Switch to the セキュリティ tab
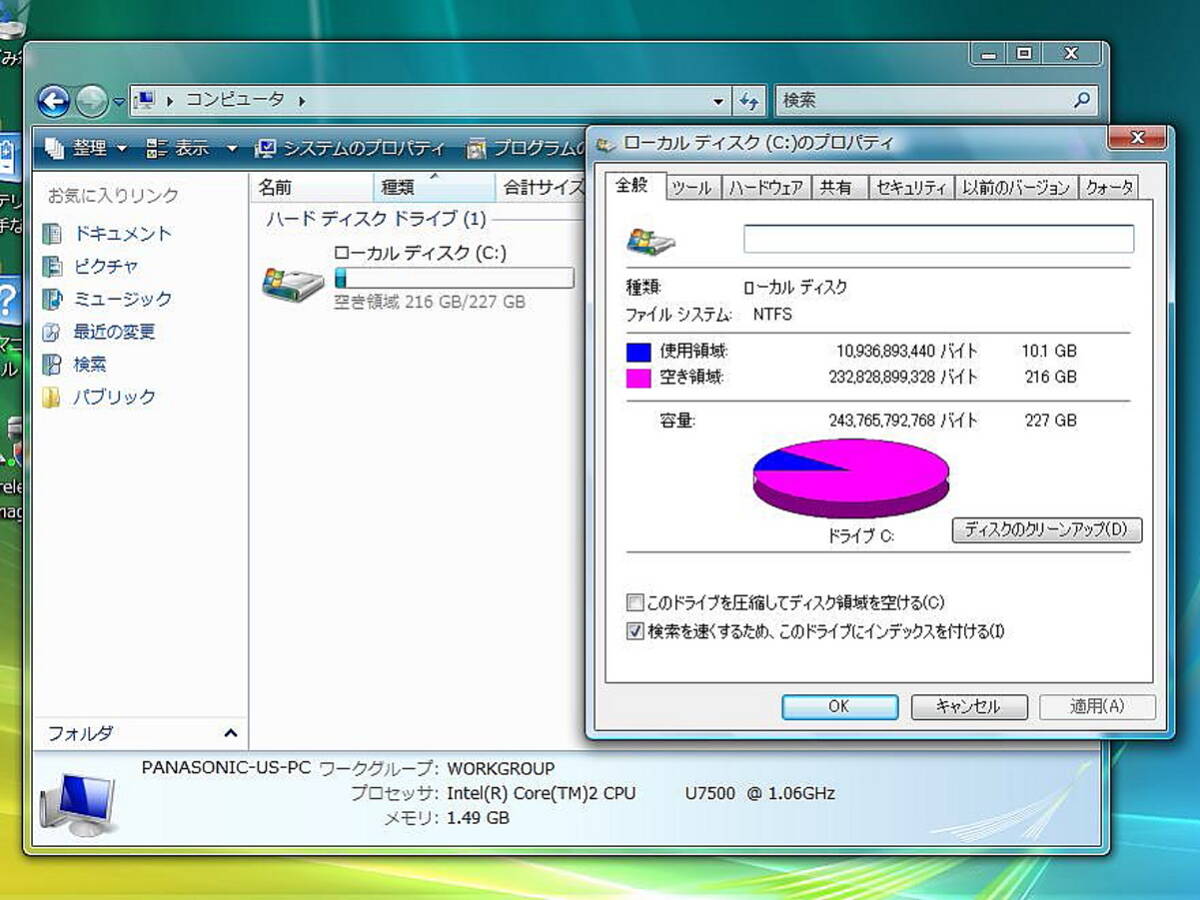This screenshot has width=1200, height=900. pyautogui.click(x=911, y=187)
